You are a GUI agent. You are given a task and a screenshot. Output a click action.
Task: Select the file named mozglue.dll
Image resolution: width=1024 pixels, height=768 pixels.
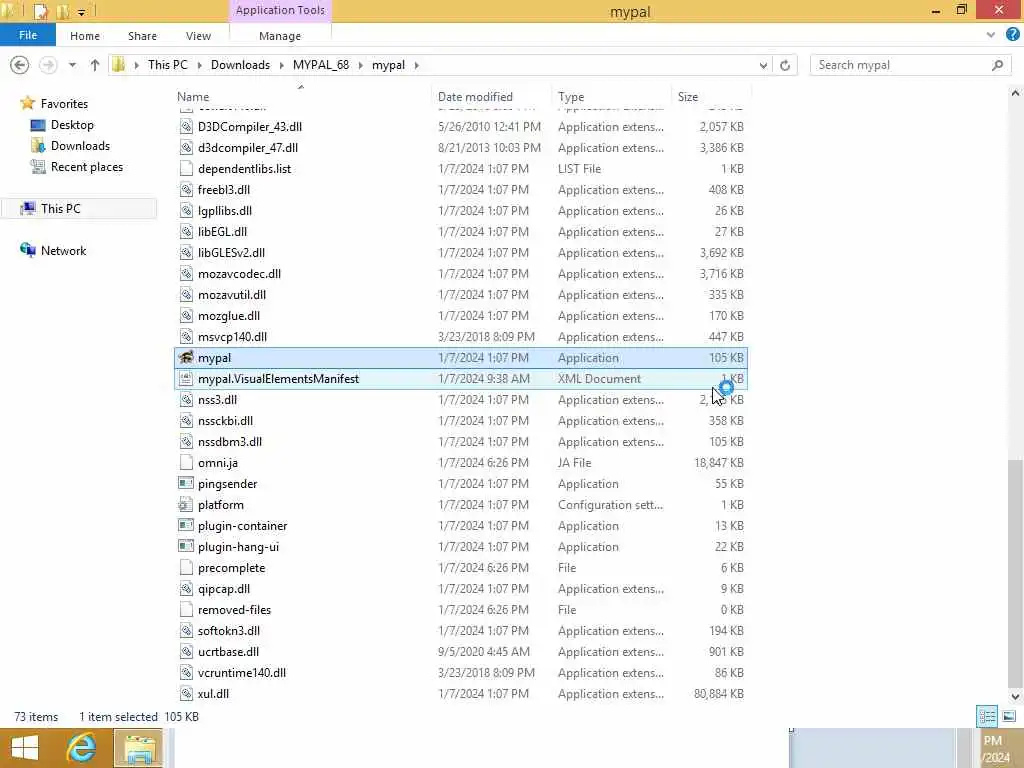(229, 315)
